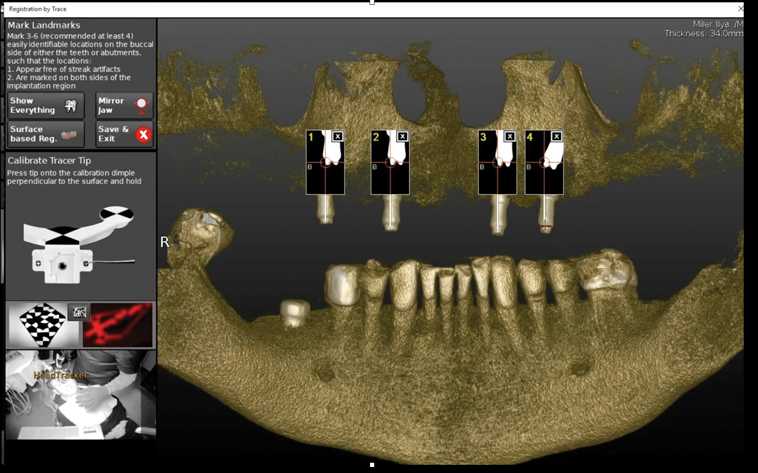Select landmark 4 cross-section thumbnail
This screenshot has width=758, height=473.
tap(544, 162)
